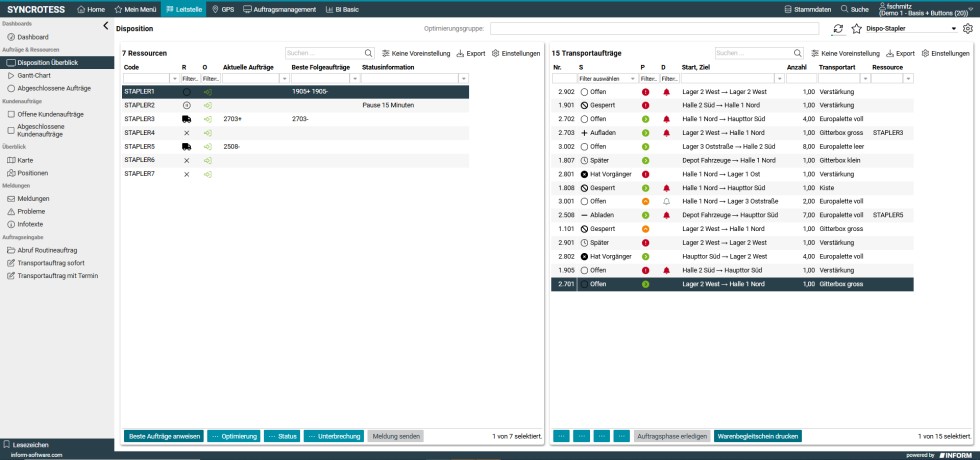Open Suche in the top bar
Viewport: 980px width, 460px height.
click(853, 9)
